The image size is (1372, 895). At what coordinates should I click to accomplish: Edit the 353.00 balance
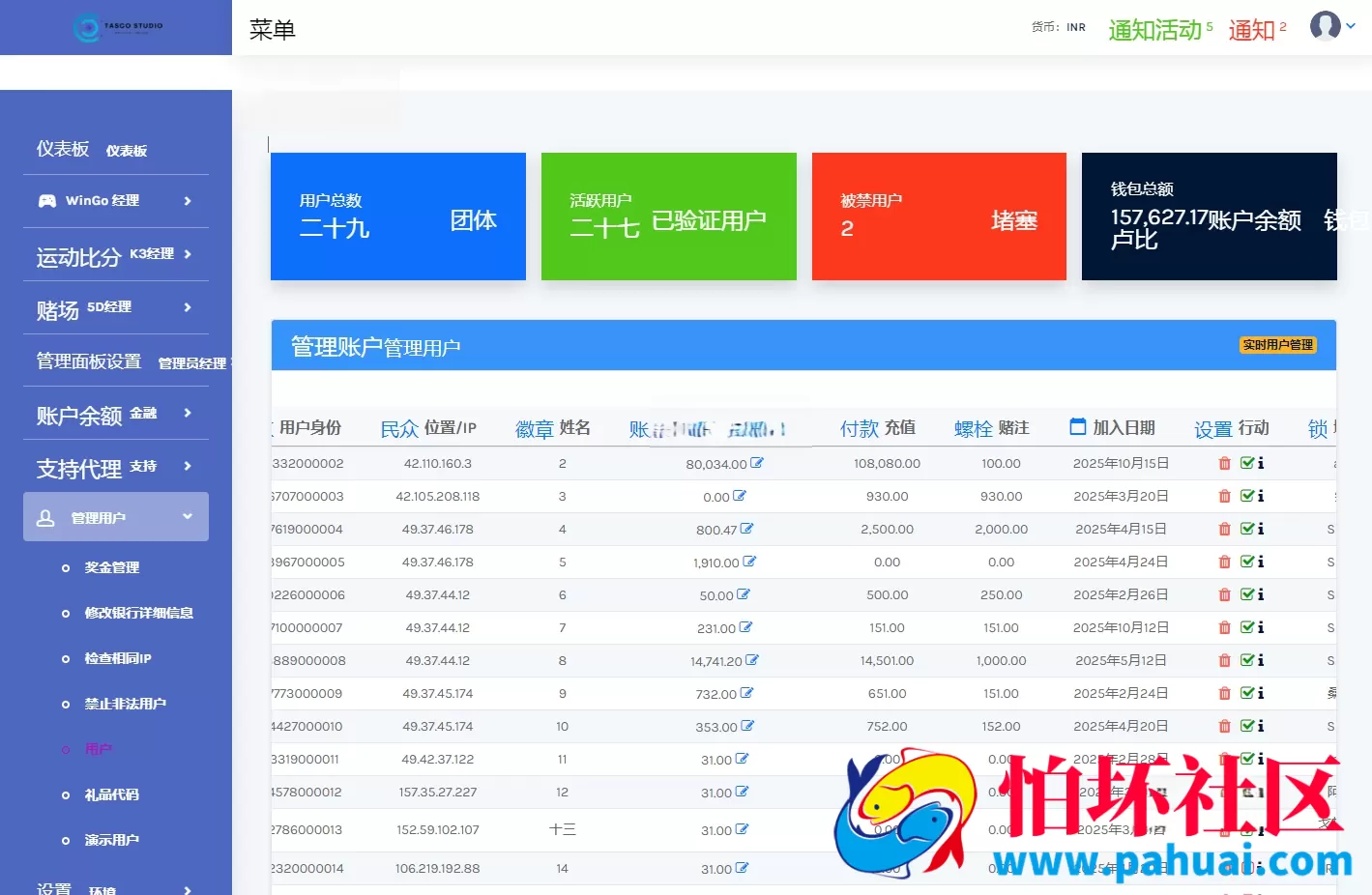pos(747,726)
